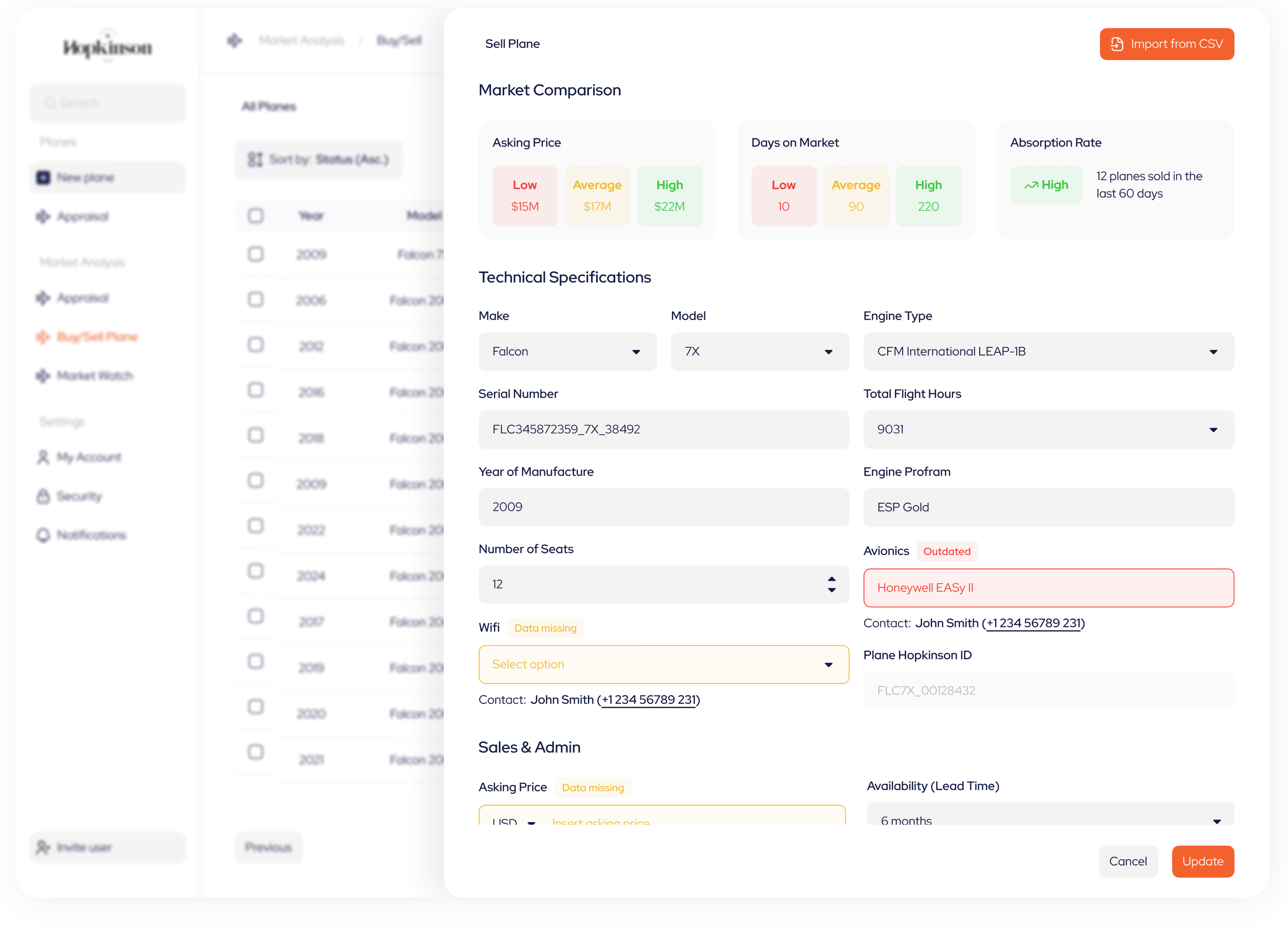
Task: Click the Avionics contact phone number link
Action: coord(1033,623)
